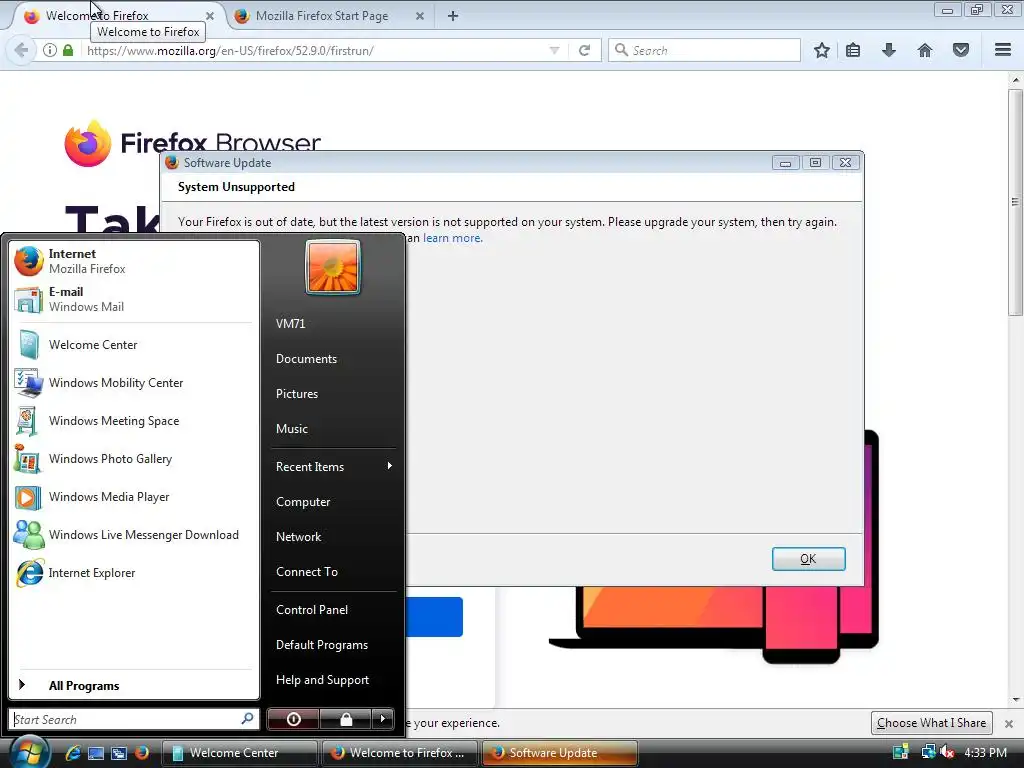Open Windows Meeting Space

pyautogui.click(x=133, y=421)
